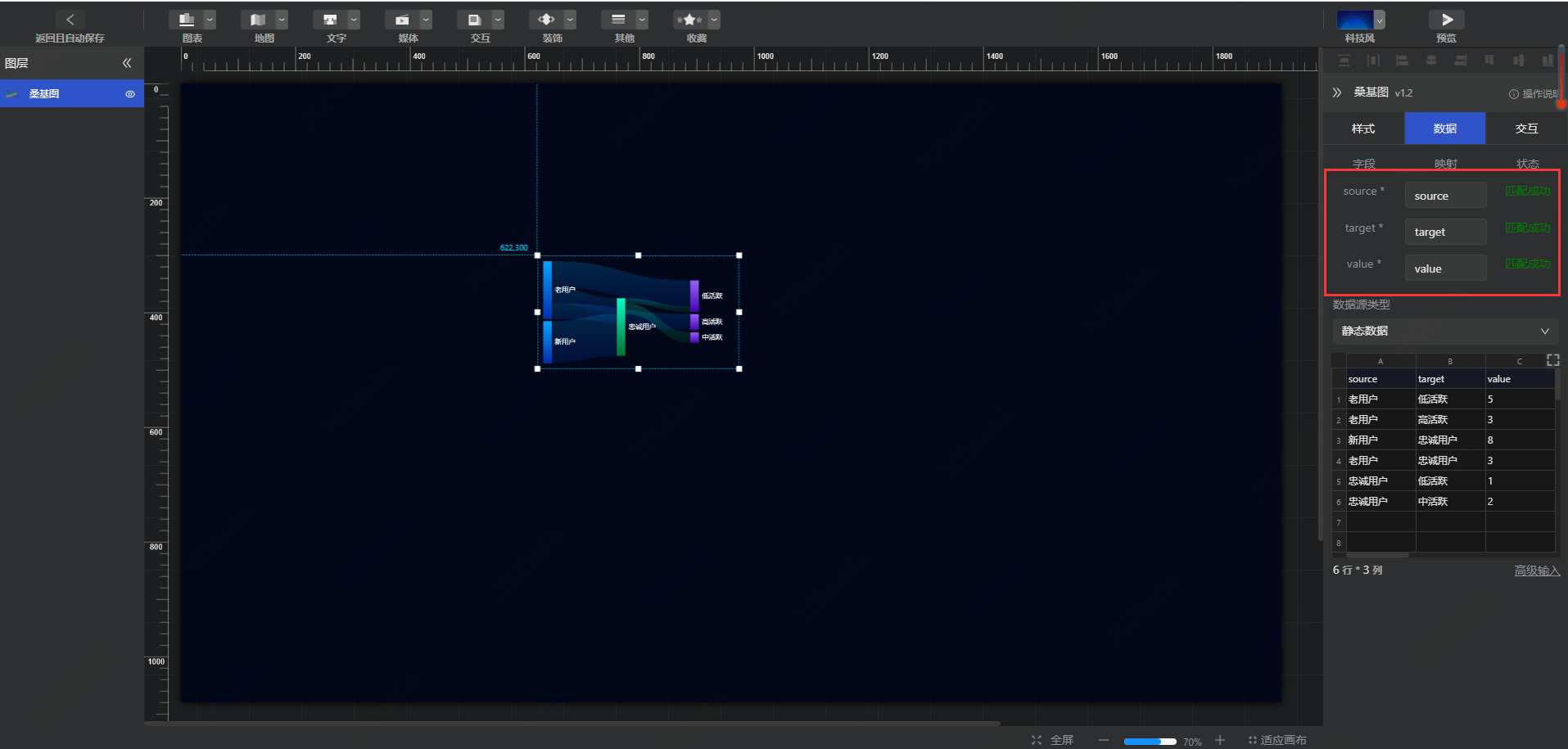Click the cell 高活跃 in the data table
The image size is (1568, 749).
(1450, 420)
